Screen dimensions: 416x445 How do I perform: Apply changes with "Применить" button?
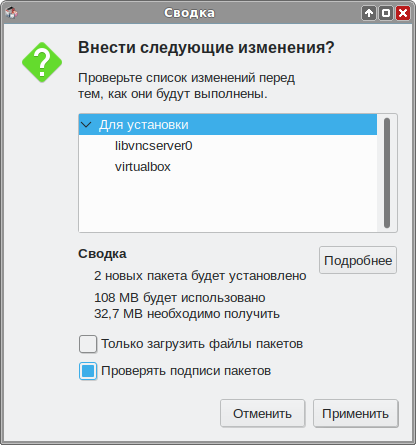coord(356,413)
